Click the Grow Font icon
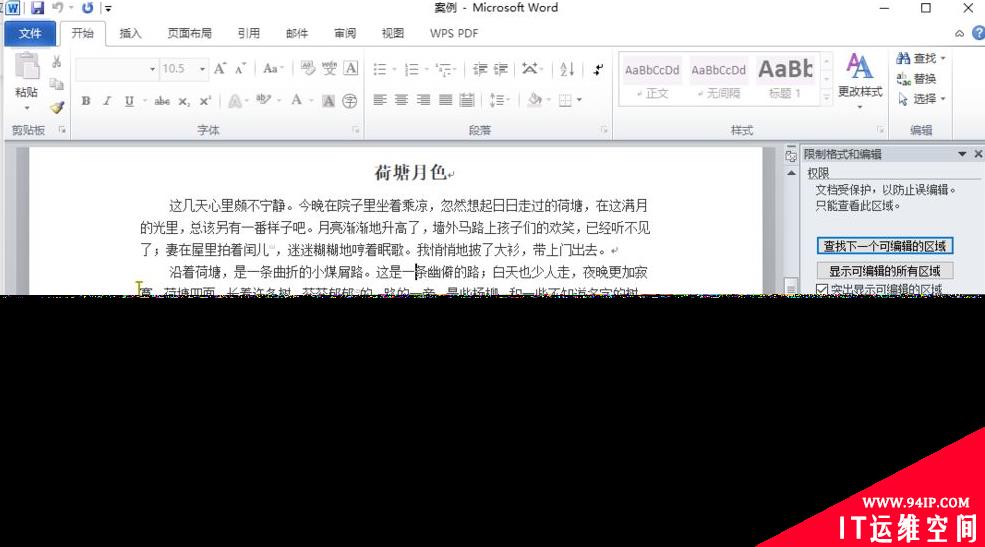Image resolution: width=985 pixels, height=547 pixels. pyautogui.click(x=220, y=68)
